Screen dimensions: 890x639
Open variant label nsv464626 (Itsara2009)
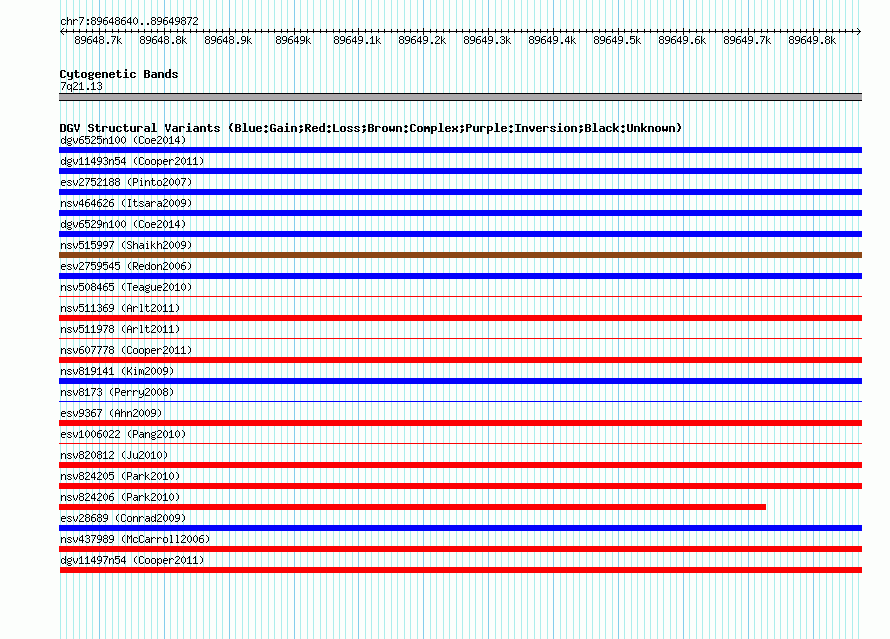(x=126, y=203)
